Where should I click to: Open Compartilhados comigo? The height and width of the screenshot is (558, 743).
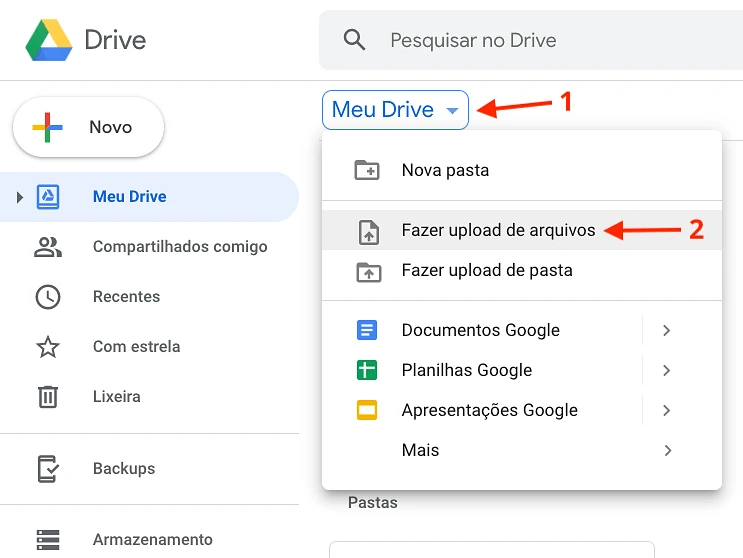pos(180,246)
